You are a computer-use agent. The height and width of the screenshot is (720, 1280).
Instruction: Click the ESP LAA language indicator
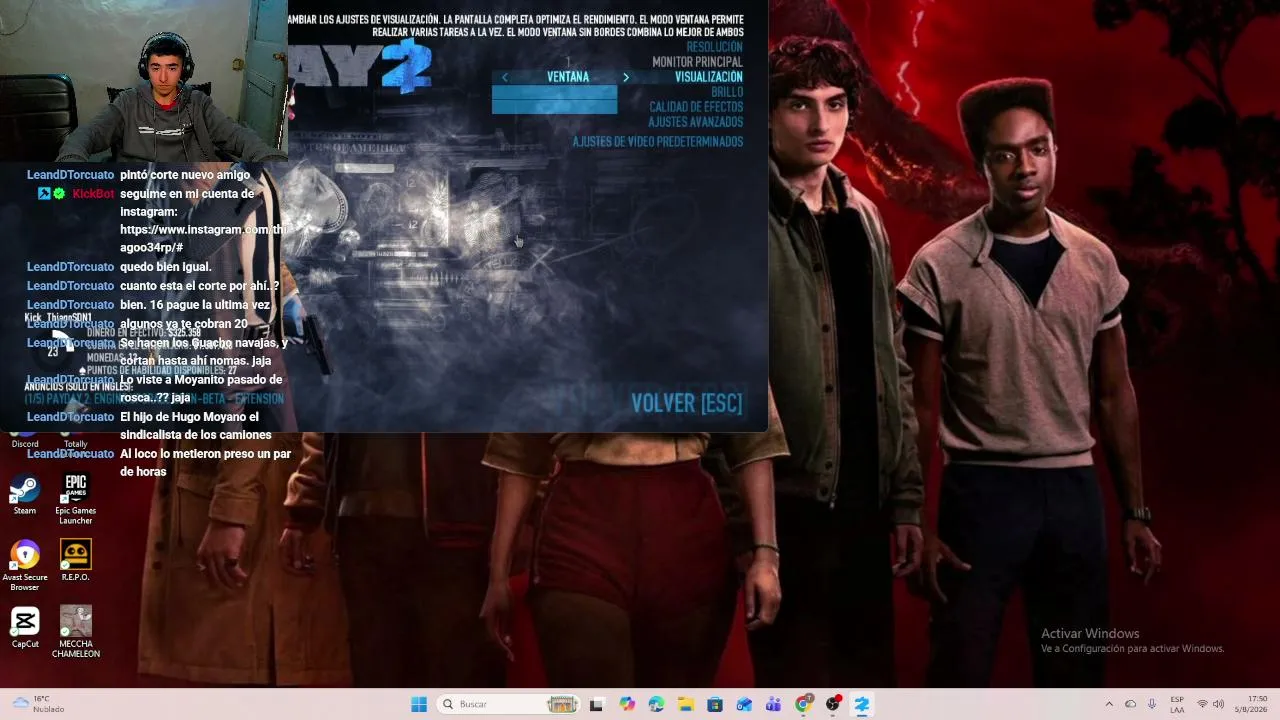click(1177, 704)
